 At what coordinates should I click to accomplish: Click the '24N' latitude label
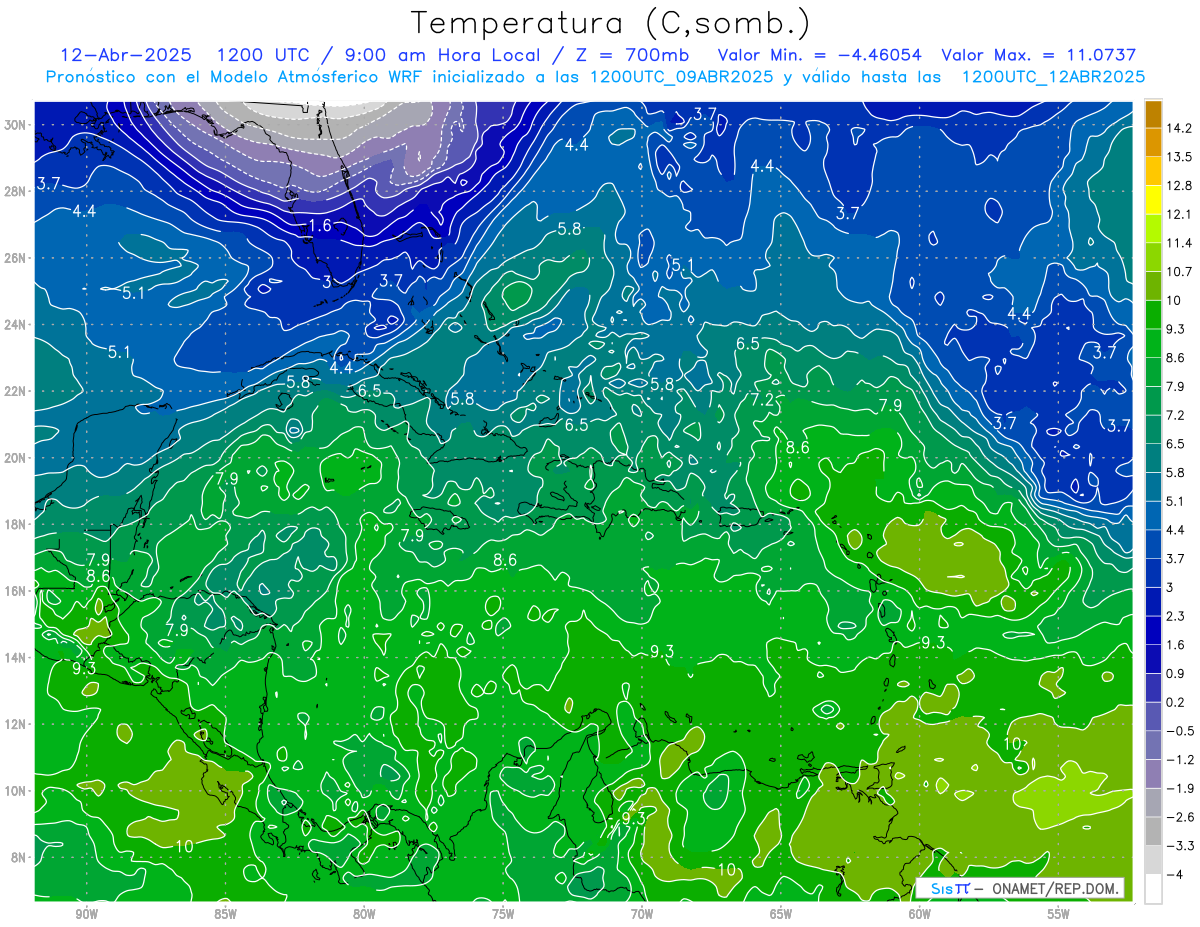(15, 324)
